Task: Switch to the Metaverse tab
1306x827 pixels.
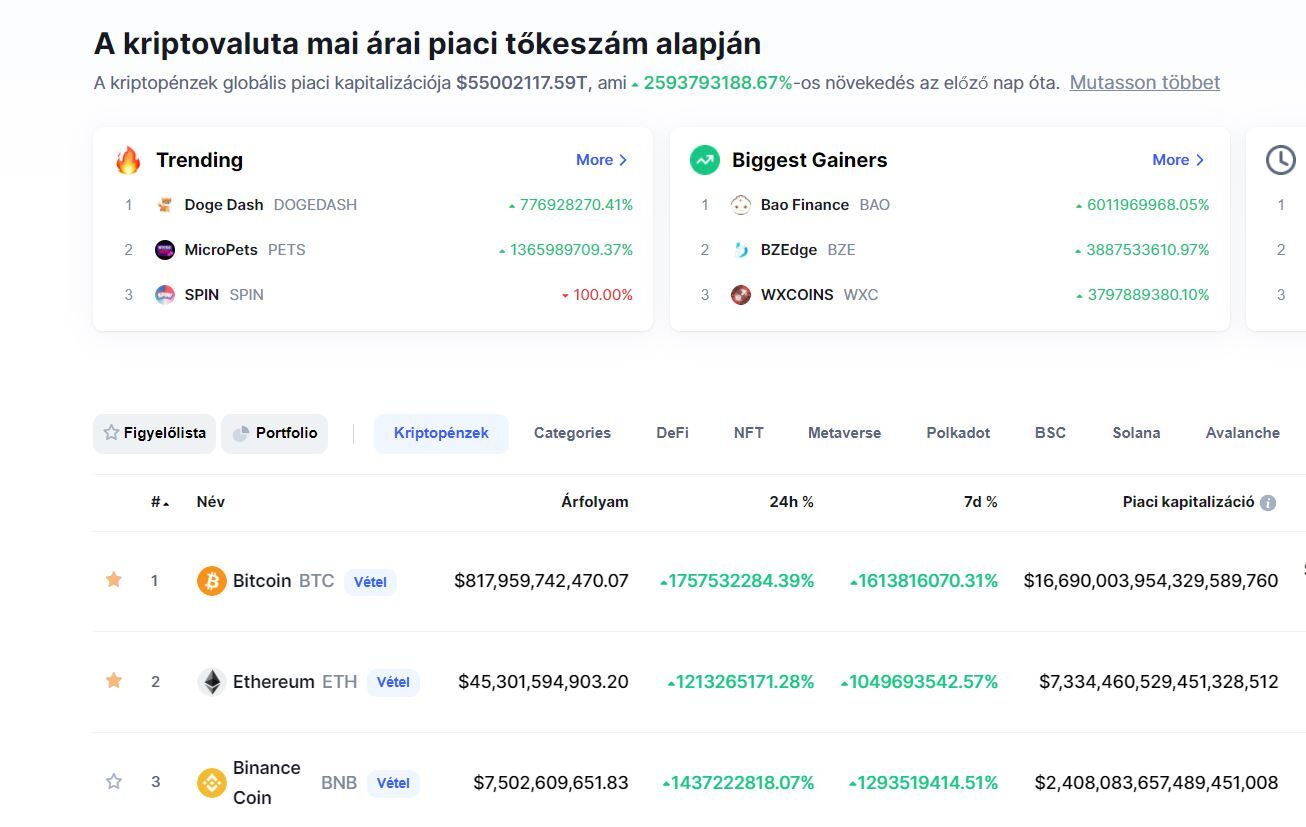Action: coord(844,433)
